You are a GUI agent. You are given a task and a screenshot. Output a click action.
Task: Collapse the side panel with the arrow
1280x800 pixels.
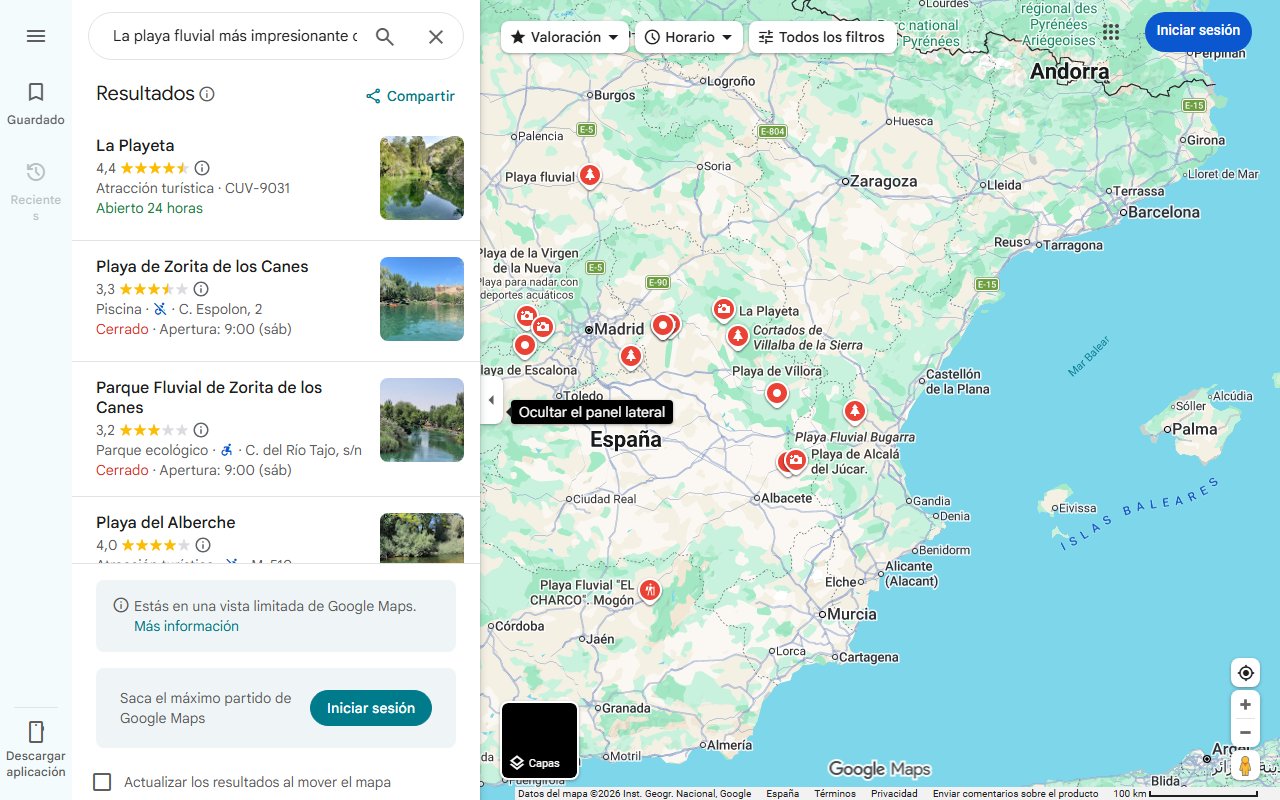click(x=491, y=399)
